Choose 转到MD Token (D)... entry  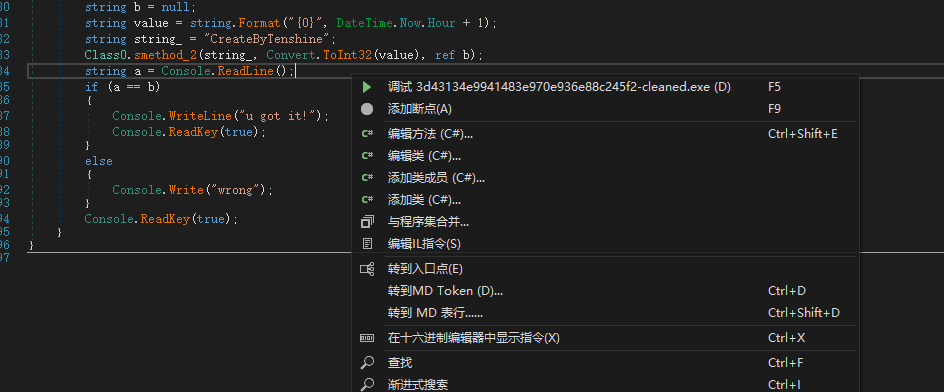pyautogui.click(x=605, y=291)
